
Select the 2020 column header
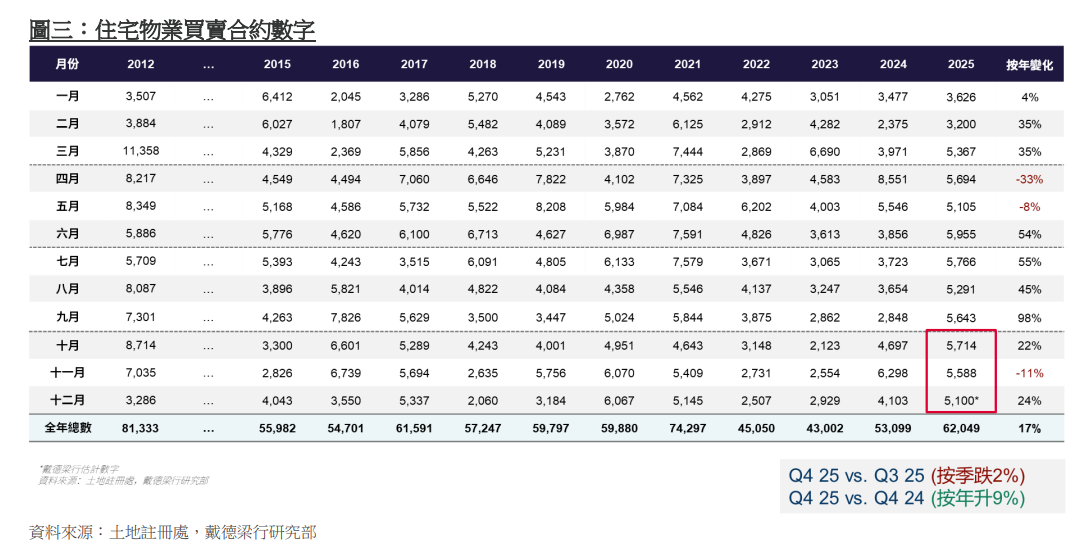[619, 64]
